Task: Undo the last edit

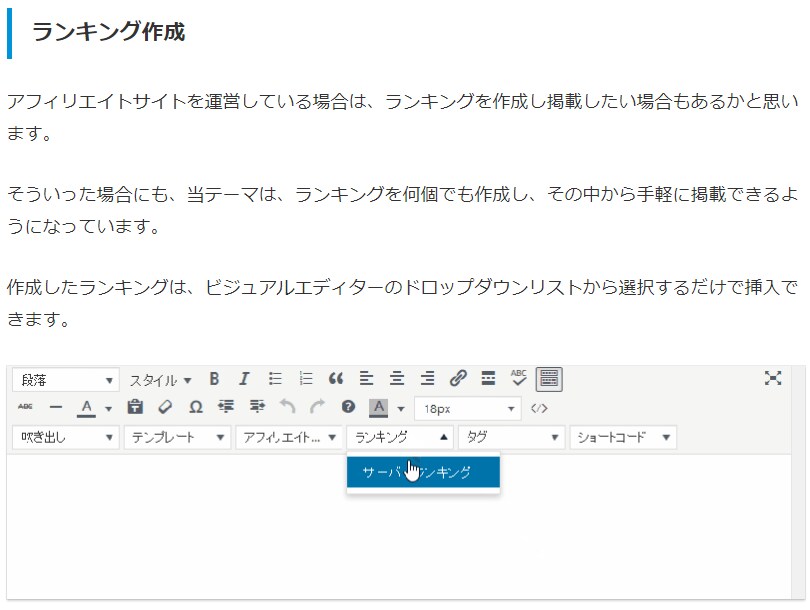Action: click(x=287, y=408)
